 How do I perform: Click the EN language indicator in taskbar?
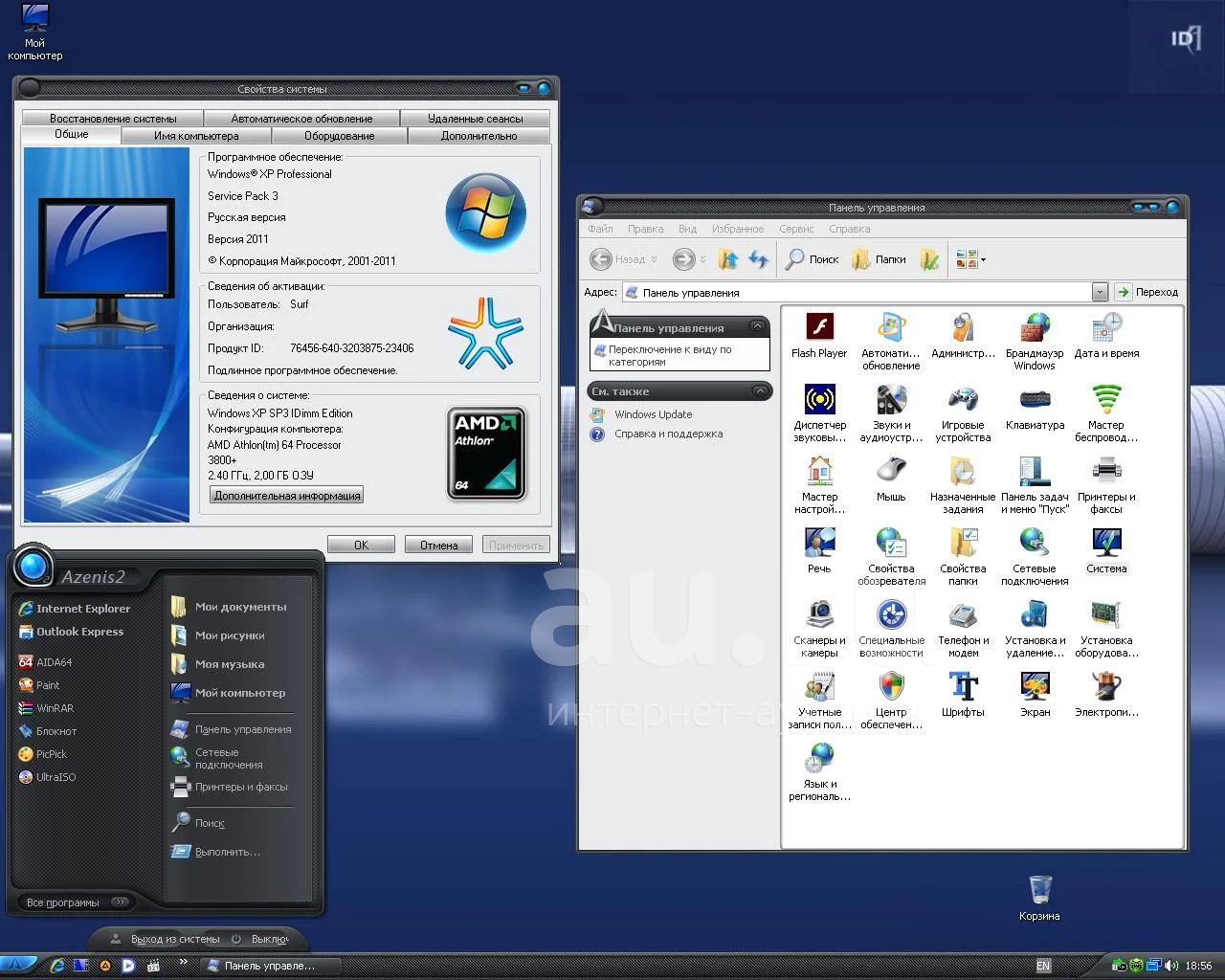coord(1043,966)
